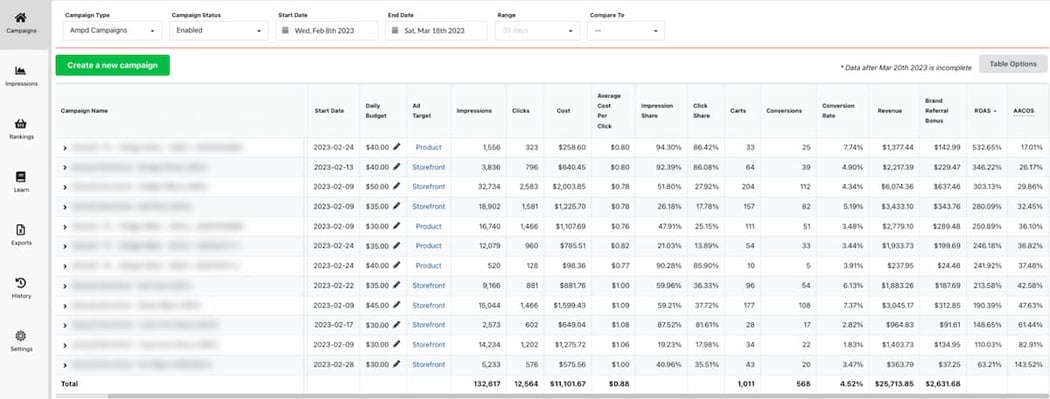Open the Exports file icon

[x=21, y=230]
